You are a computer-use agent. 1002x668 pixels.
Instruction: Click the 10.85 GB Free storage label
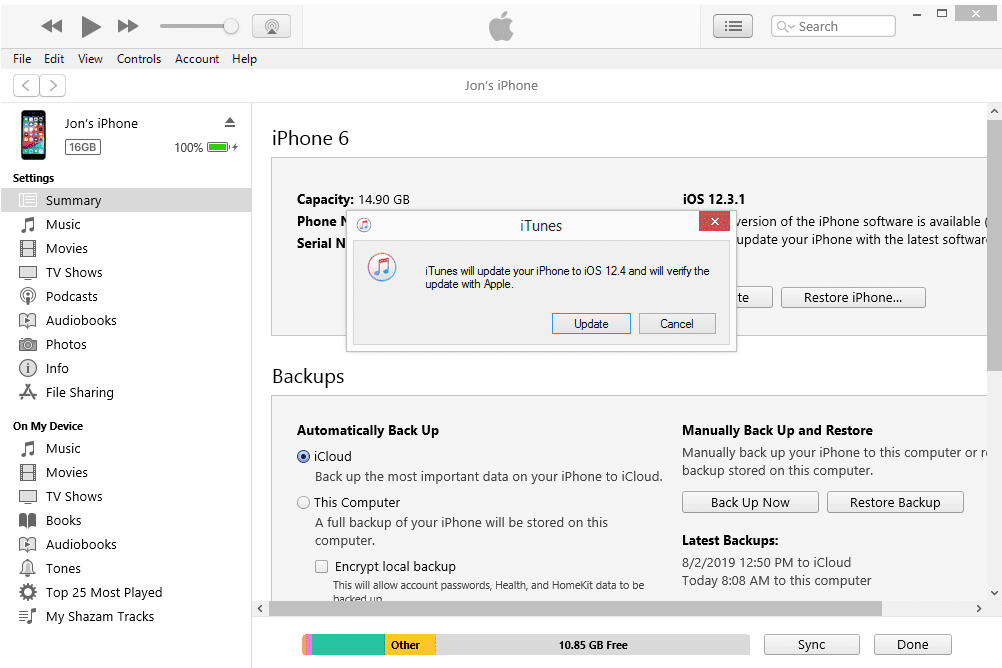(593, 645)
